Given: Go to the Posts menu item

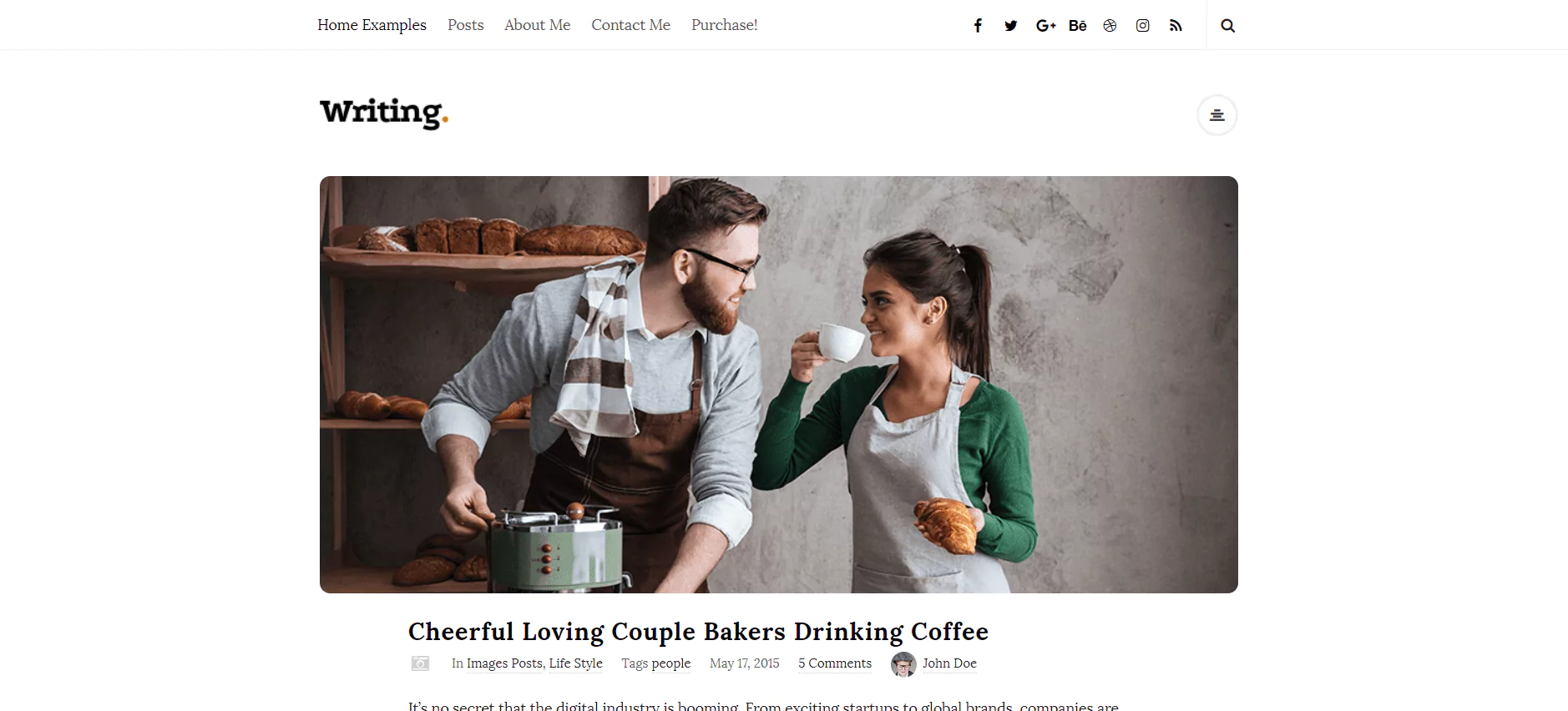Looking at the screenshot, I should point(465,25).
